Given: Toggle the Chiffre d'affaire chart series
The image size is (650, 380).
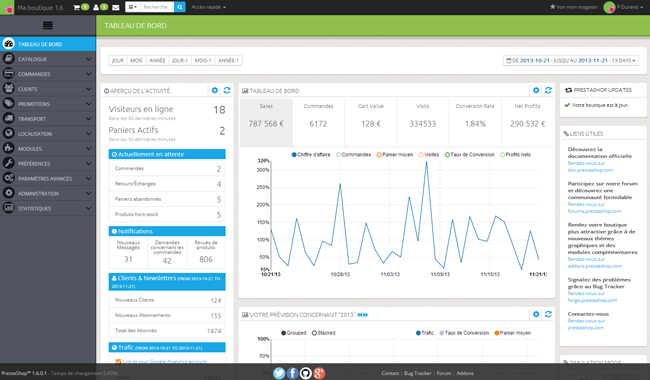Looking at the screenshot, I should tap(311, 155).
